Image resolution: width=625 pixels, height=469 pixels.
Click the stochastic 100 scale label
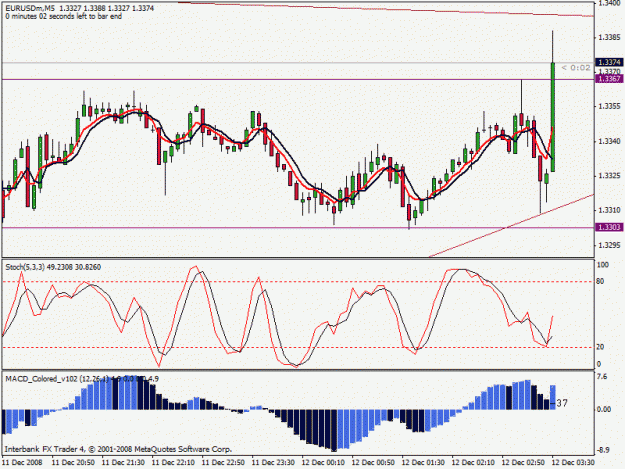603,265
